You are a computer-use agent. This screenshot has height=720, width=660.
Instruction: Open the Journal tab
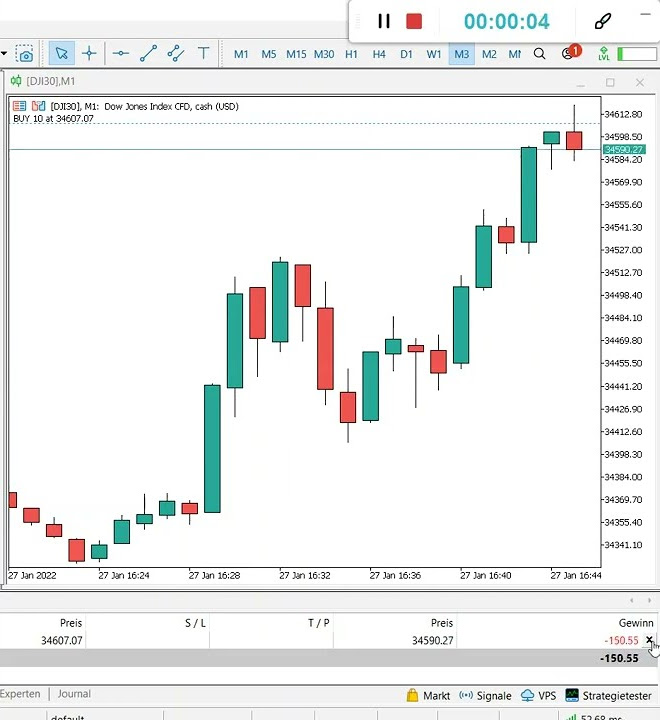[x=74, y=693]
